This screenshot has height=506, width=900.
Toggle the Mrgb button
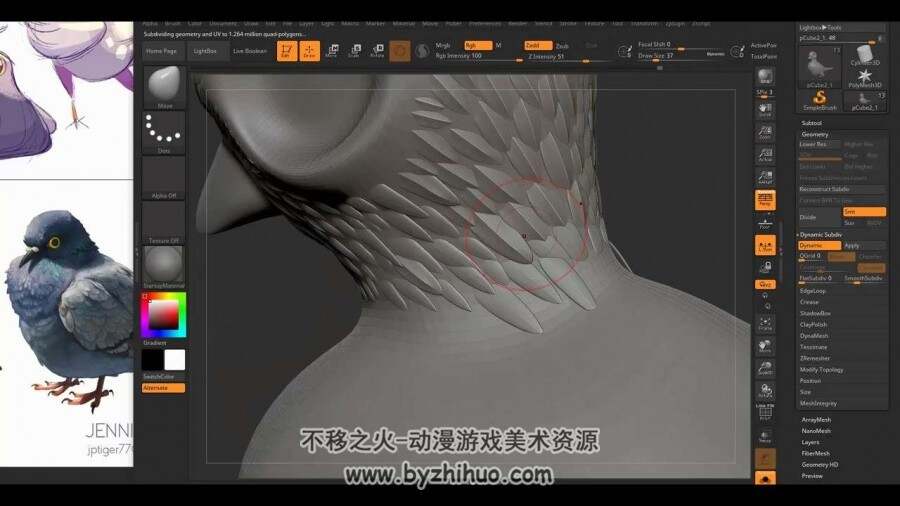pos(443,45)
